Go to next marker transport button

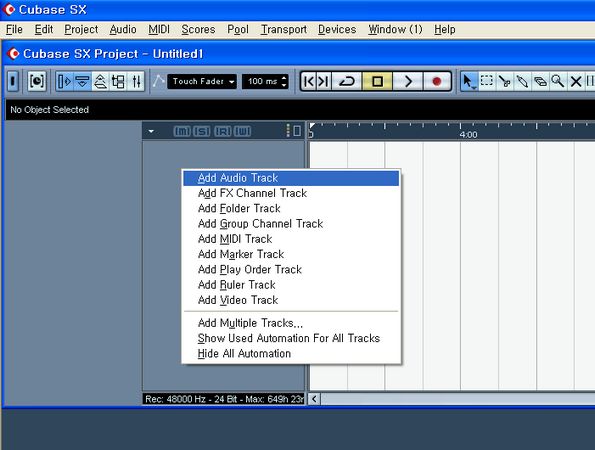[x=324, y=81]
